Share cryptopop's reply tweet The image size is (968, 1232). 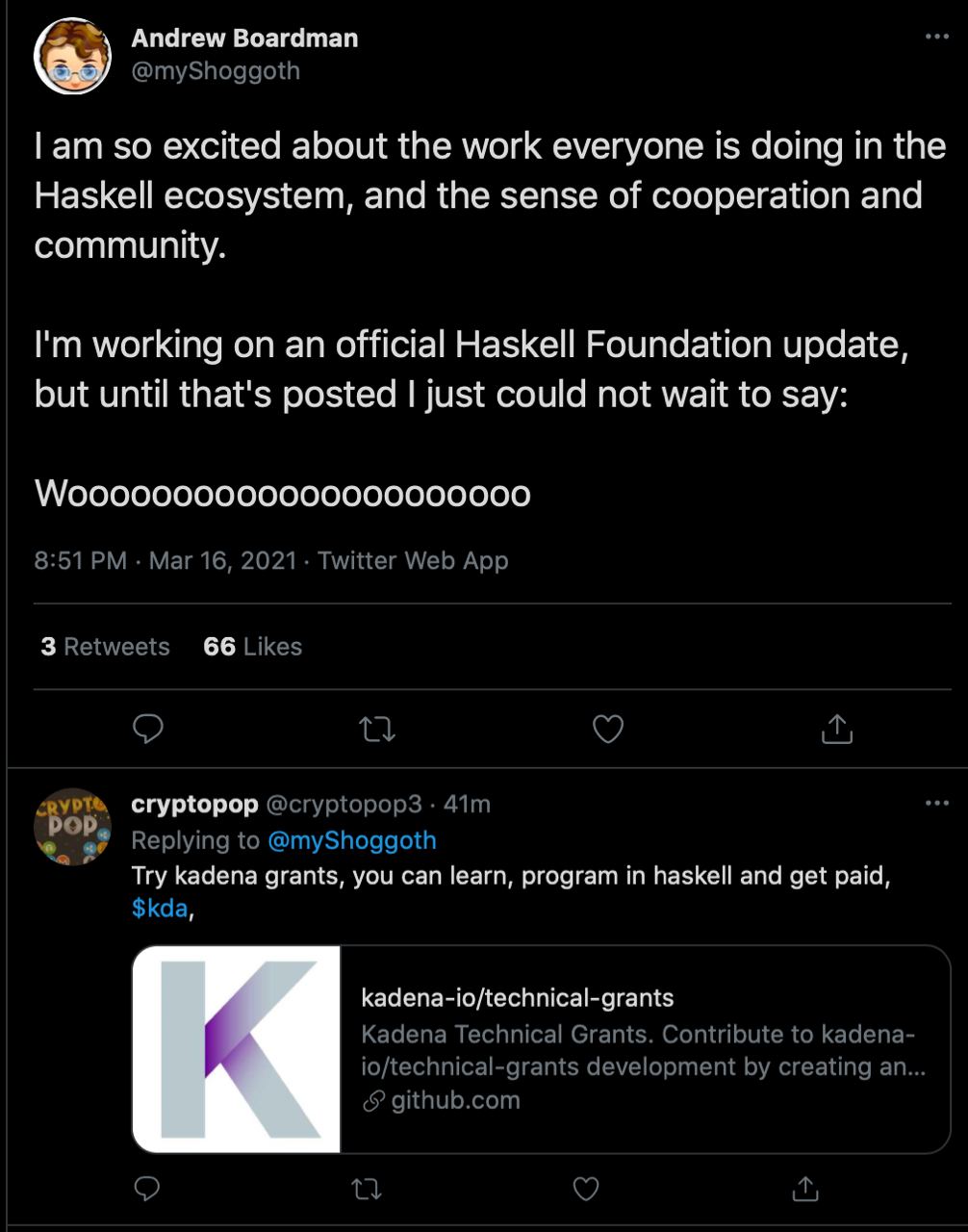[x=804, y=1188]
